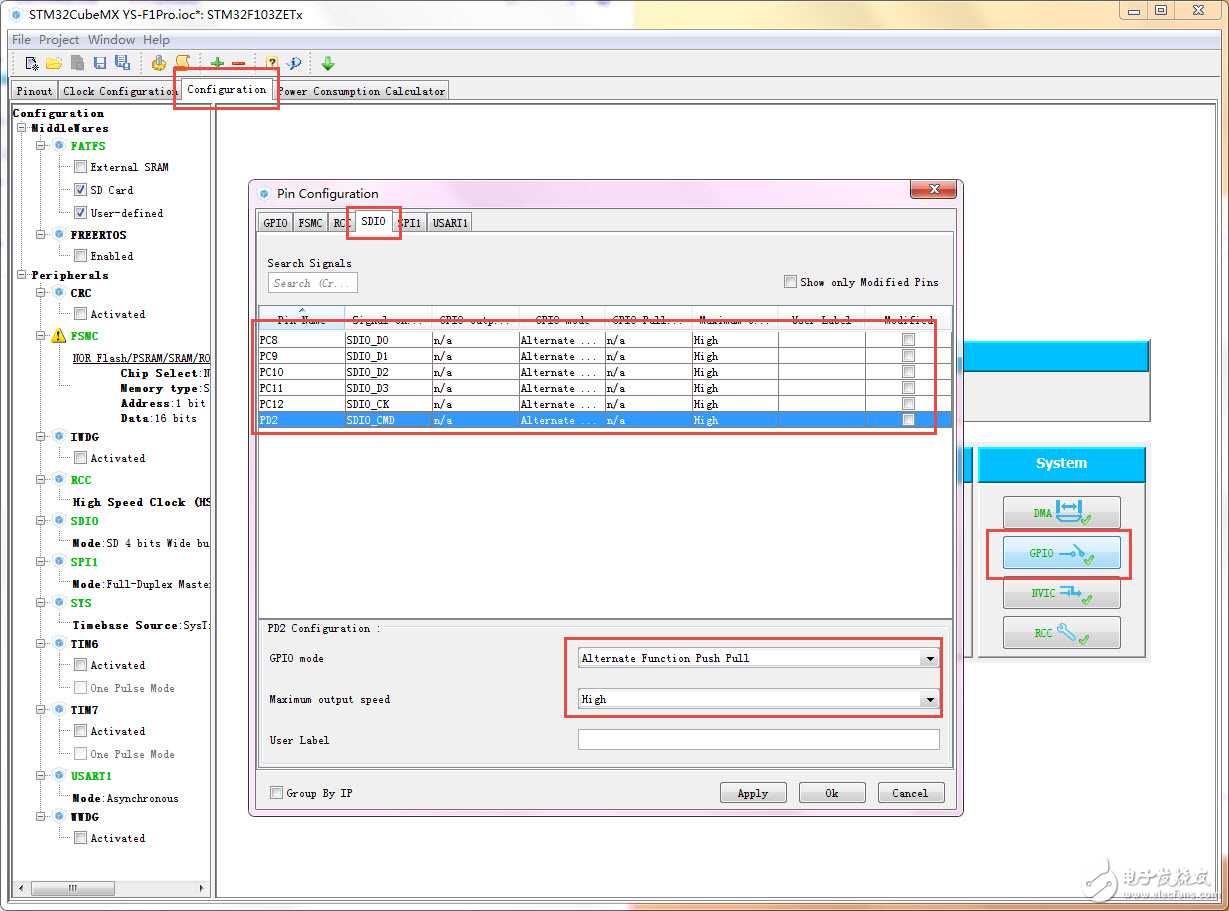Toggle Show only Modified Pins checkbox

[791, 282]
